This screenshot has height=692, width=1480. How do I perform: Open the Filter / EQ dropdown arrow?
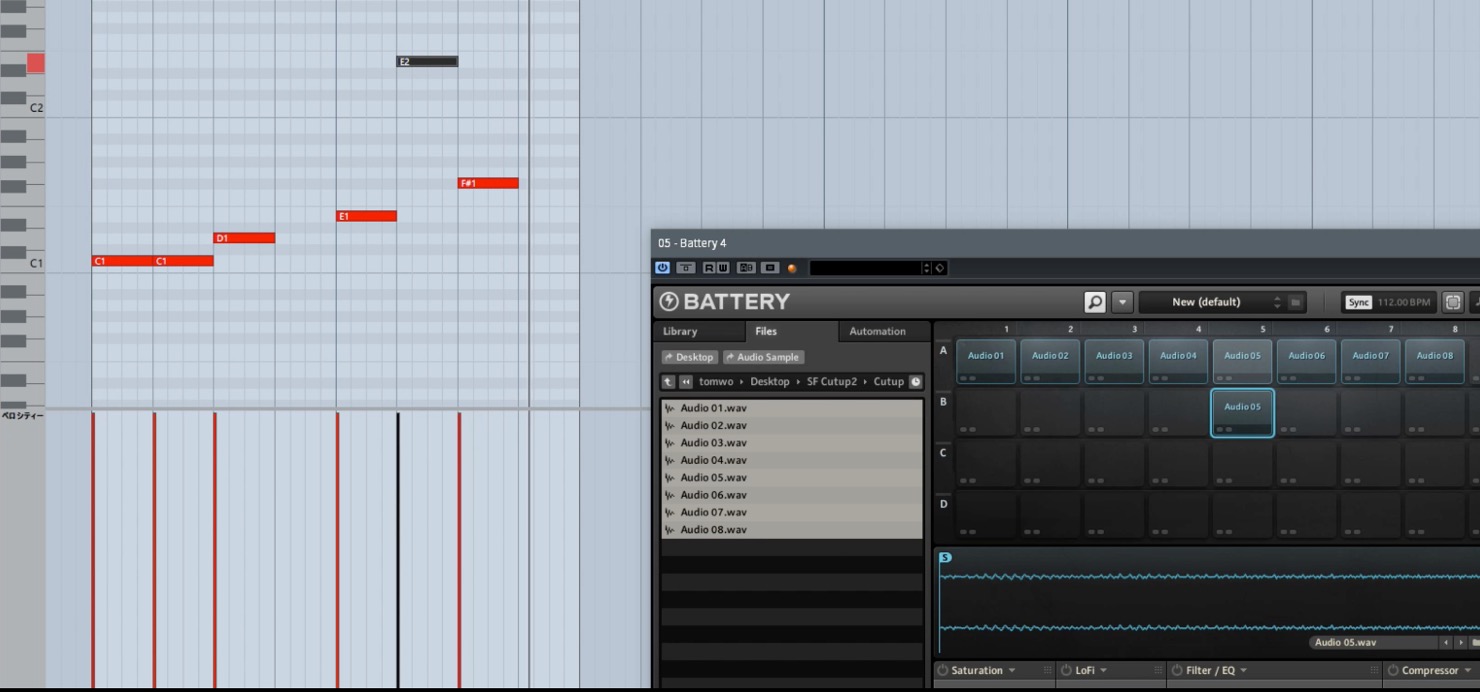[1243, 671]
